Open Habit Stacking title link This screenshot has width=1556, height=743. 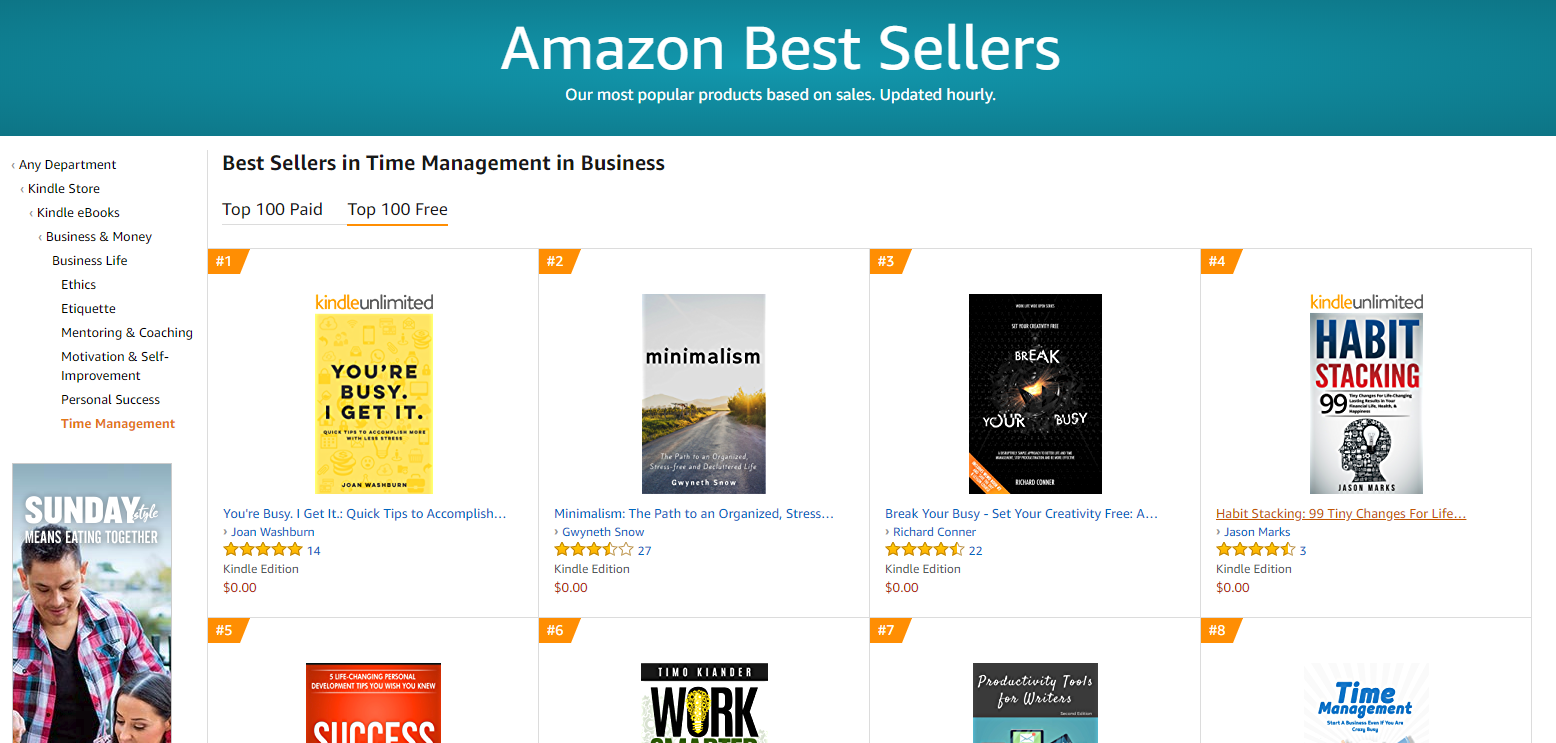(1341, 514)
